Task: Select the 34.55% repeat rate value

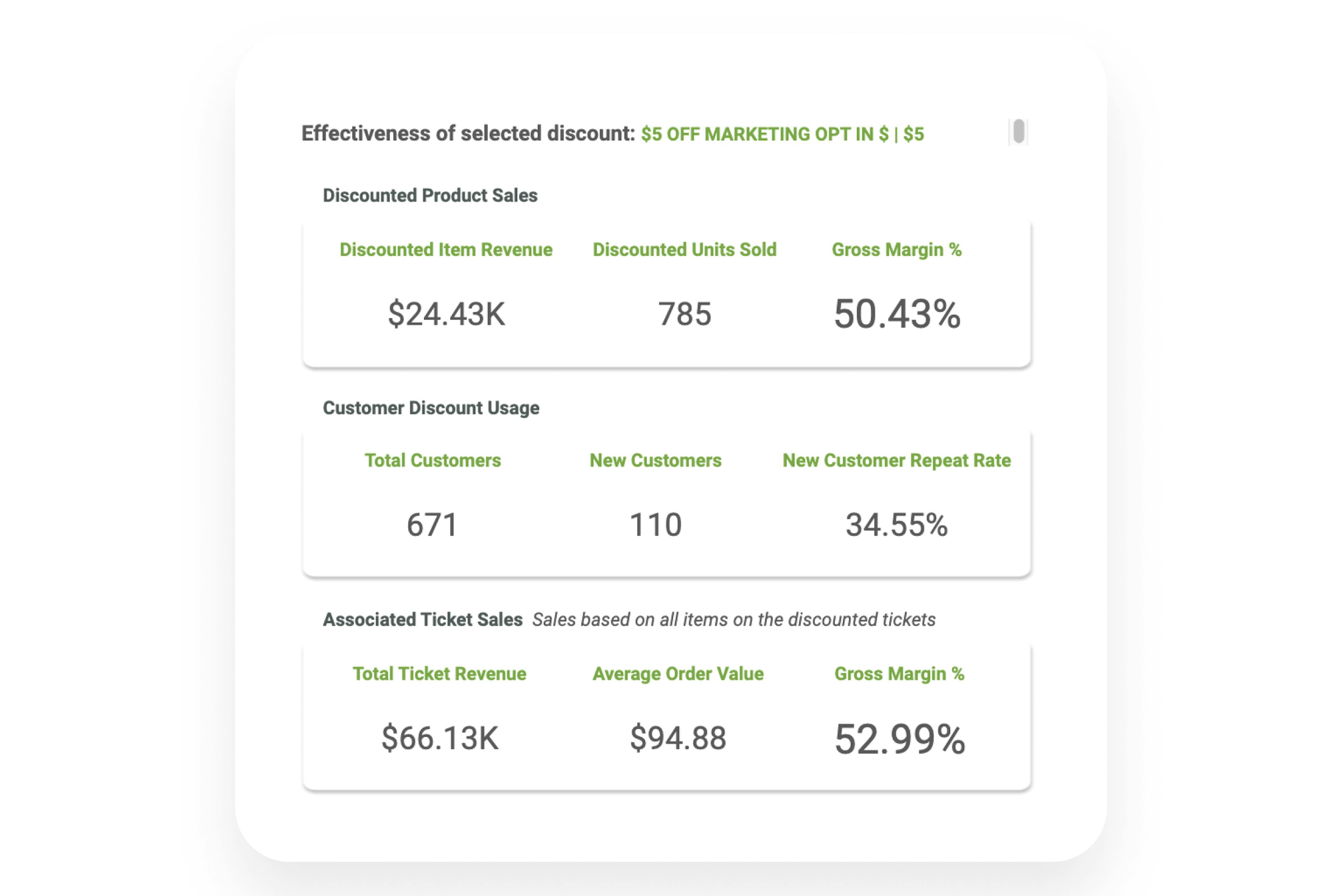Action: click(x=896, y=524)
